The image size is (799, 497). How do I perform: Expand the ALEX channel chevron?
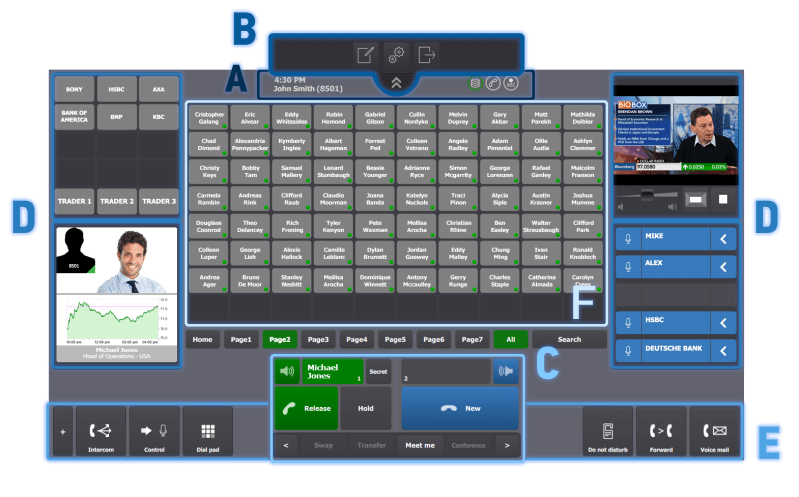[x=723, y=266]
